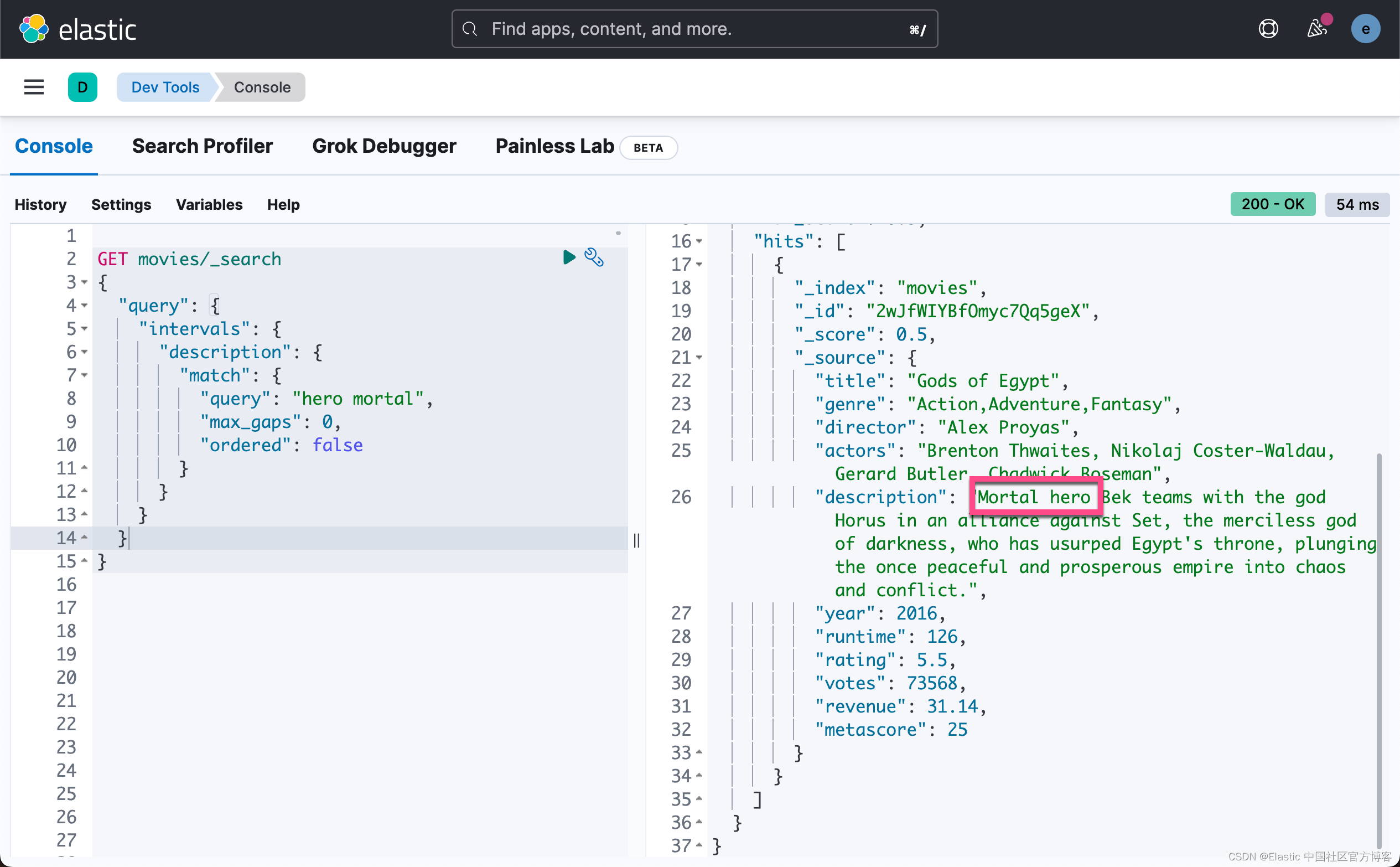Screen dimensions: 1400x867
Task: Open the wrench request options icon
Action: (x=594, y=257)
